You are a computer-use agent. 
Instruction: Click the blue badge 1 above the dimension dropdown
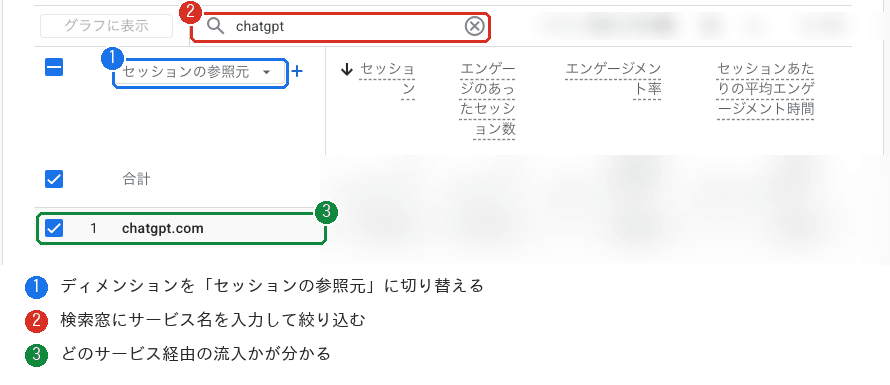pos(112,58)
